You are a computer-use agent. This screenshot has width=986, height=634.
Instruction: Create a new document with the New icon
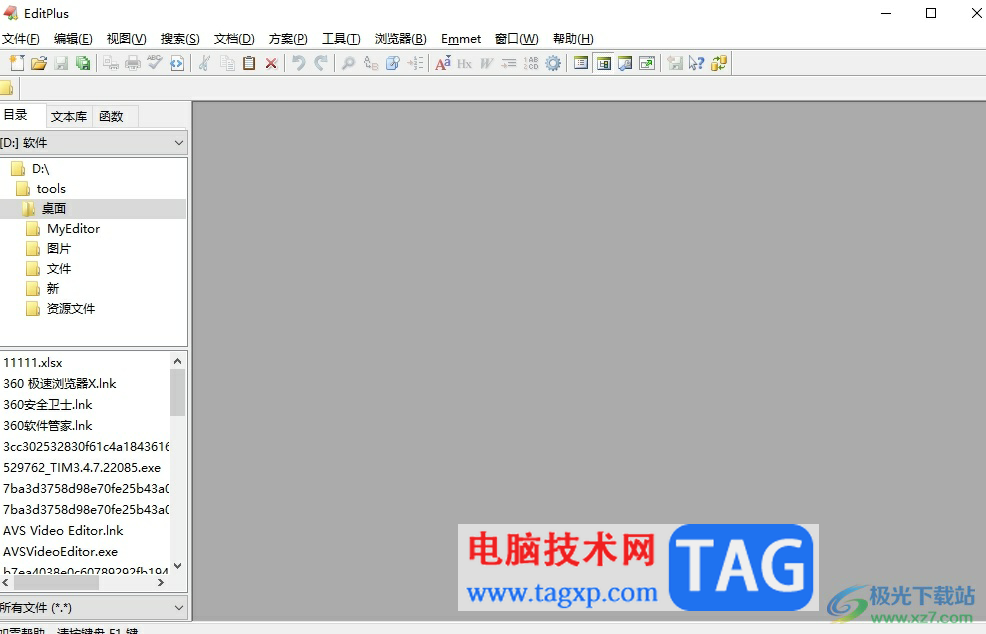click(17, 63)
